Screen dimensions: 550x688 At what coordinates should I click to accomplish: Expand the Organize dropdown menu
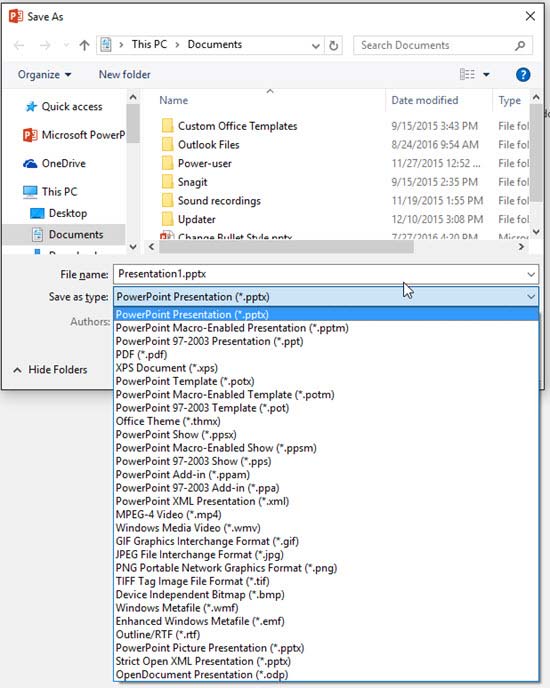44,75
